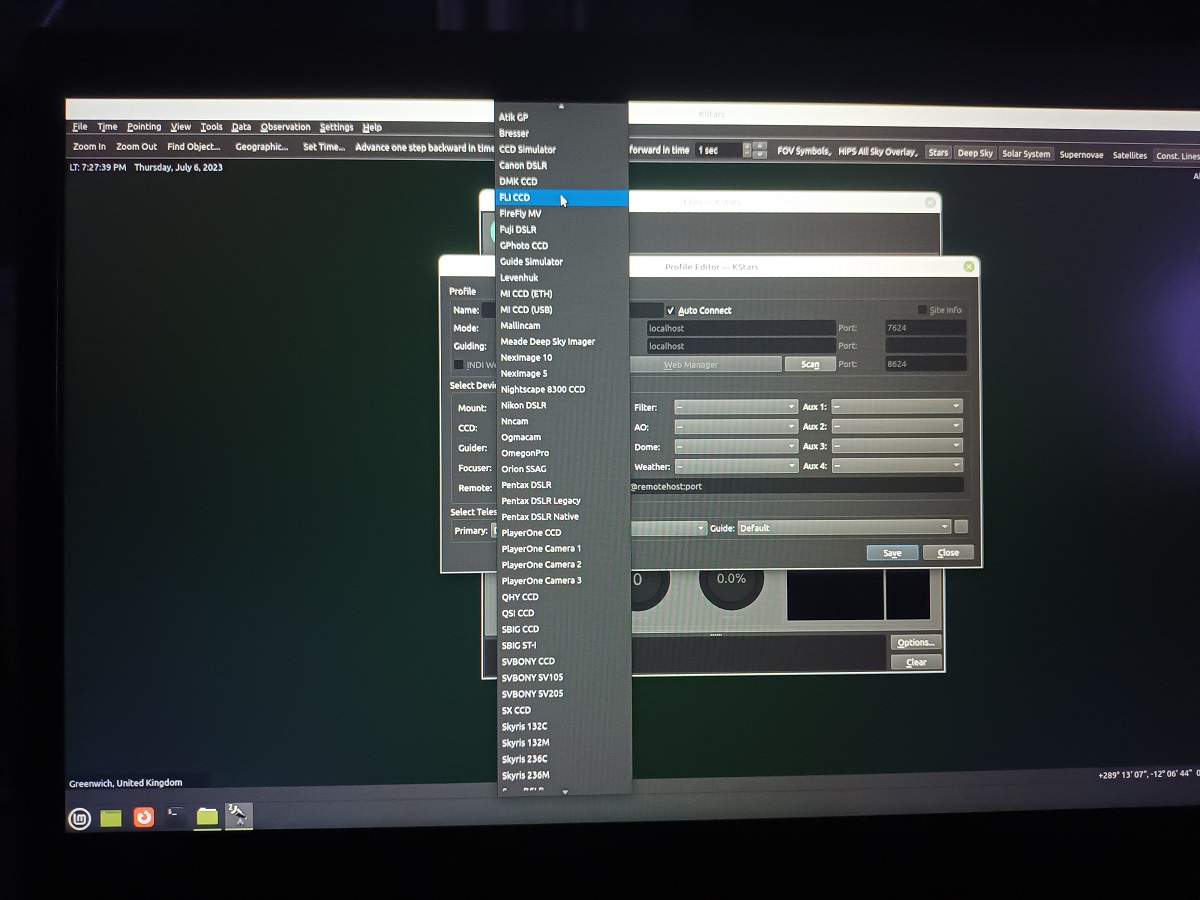Click the Options... button in Ekos
The height and width of the screenshot is (900, 1200).
915,642
